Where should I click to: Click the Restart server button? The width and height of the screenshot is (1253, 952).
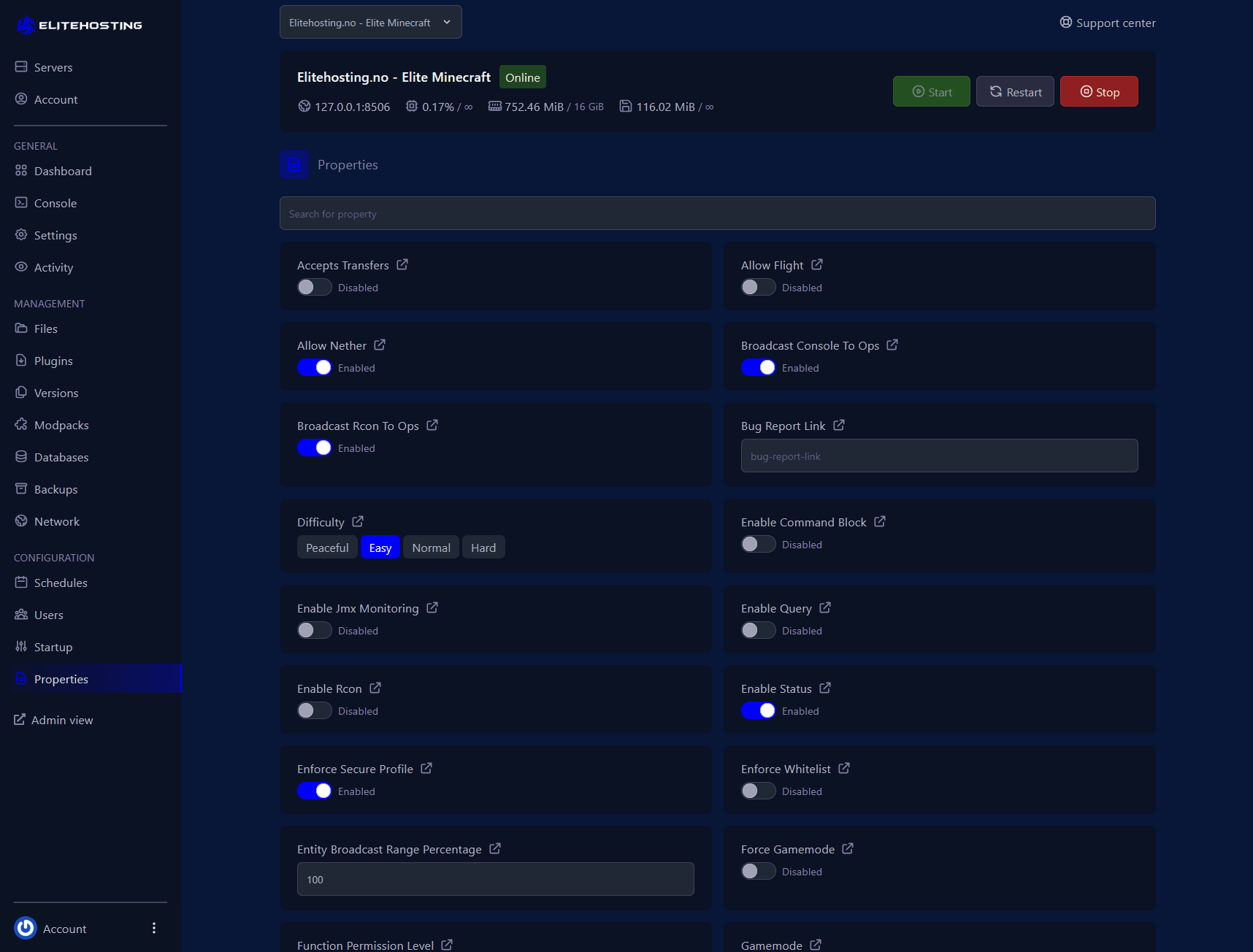1015,91
